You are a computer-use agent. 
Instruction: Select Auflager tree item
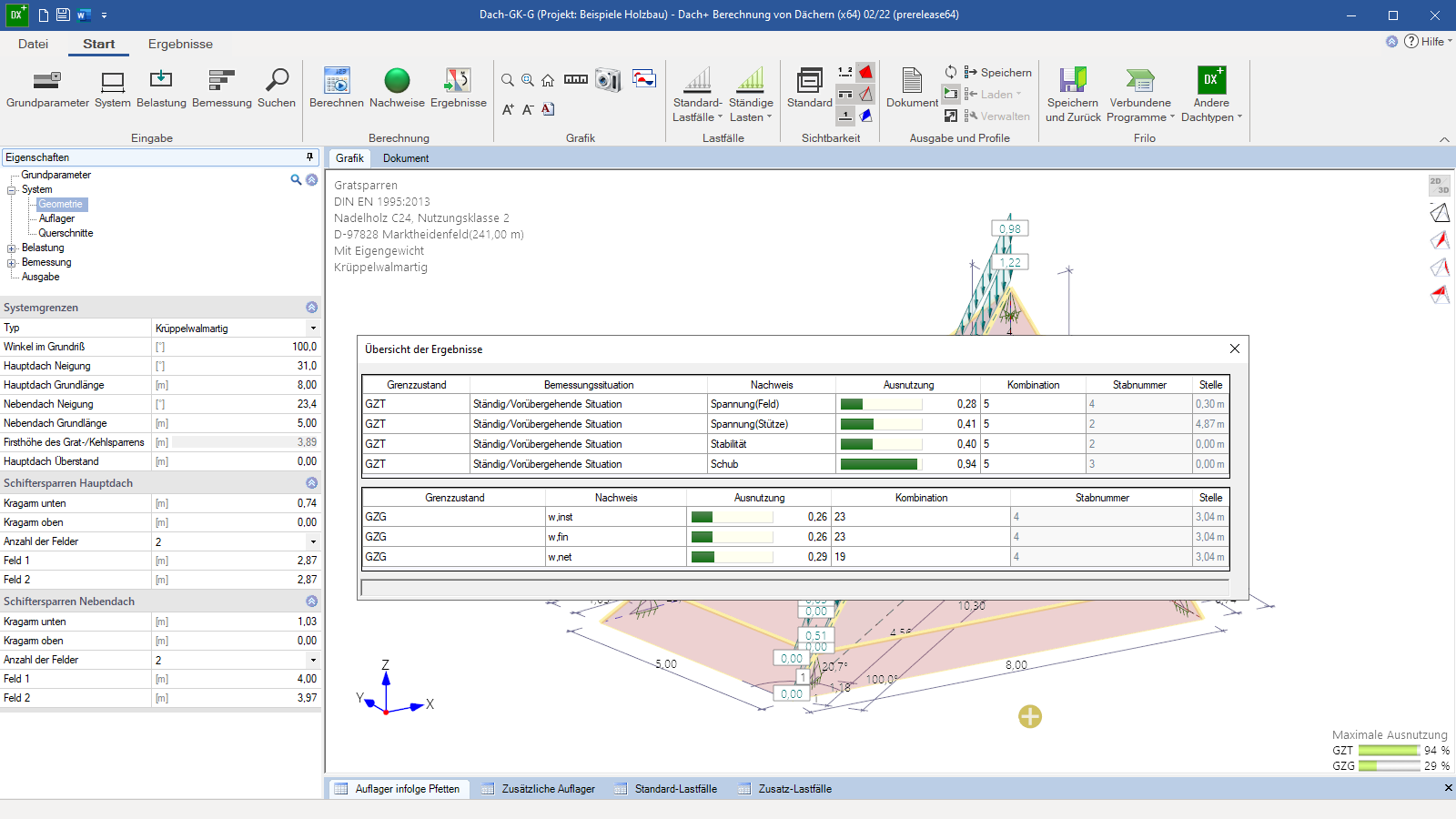(x=56, y=218)
